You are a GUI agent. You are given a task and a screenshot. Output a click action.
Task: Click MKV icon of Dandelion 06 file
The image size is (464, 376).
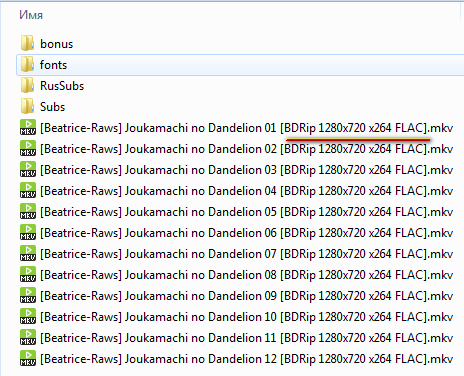click(x=28, y=233)
